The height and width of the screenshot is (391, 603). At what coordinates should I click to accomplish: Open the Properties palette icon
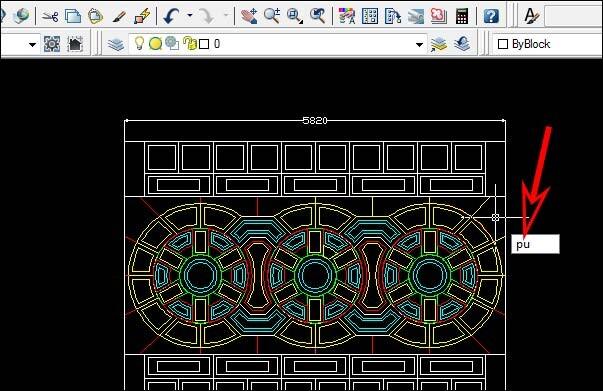tap(346, 16)
